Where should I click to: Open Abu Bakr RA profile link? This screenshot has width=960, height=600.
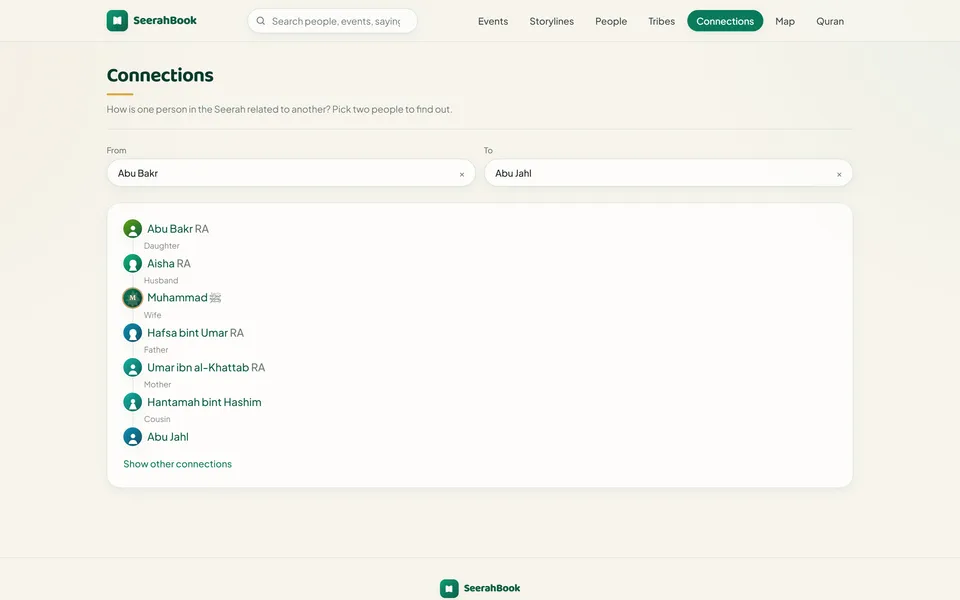click(178, 229)
